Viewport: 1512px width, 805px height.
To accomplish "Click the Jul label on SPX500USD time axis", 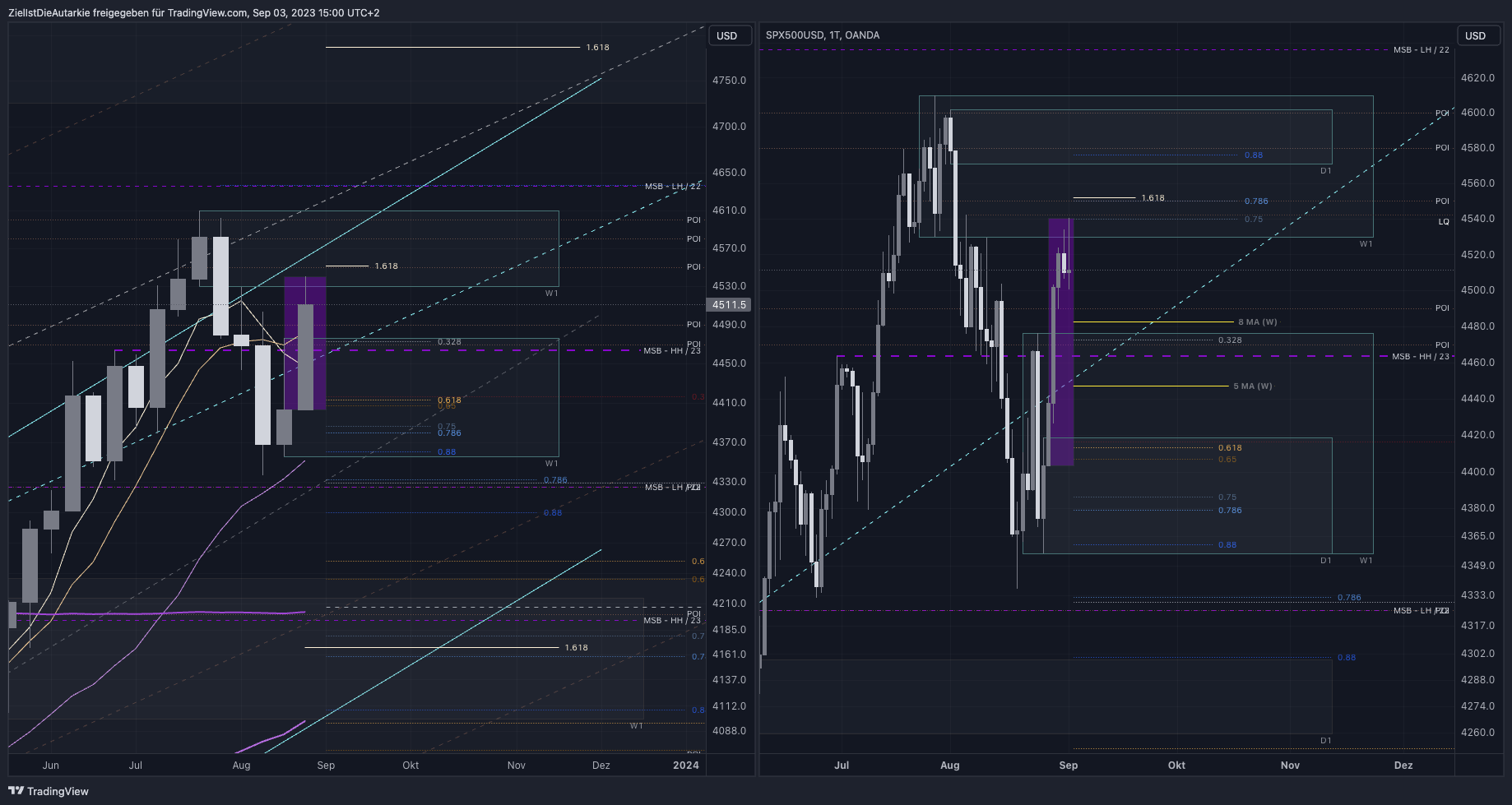I will coord(842,766).
